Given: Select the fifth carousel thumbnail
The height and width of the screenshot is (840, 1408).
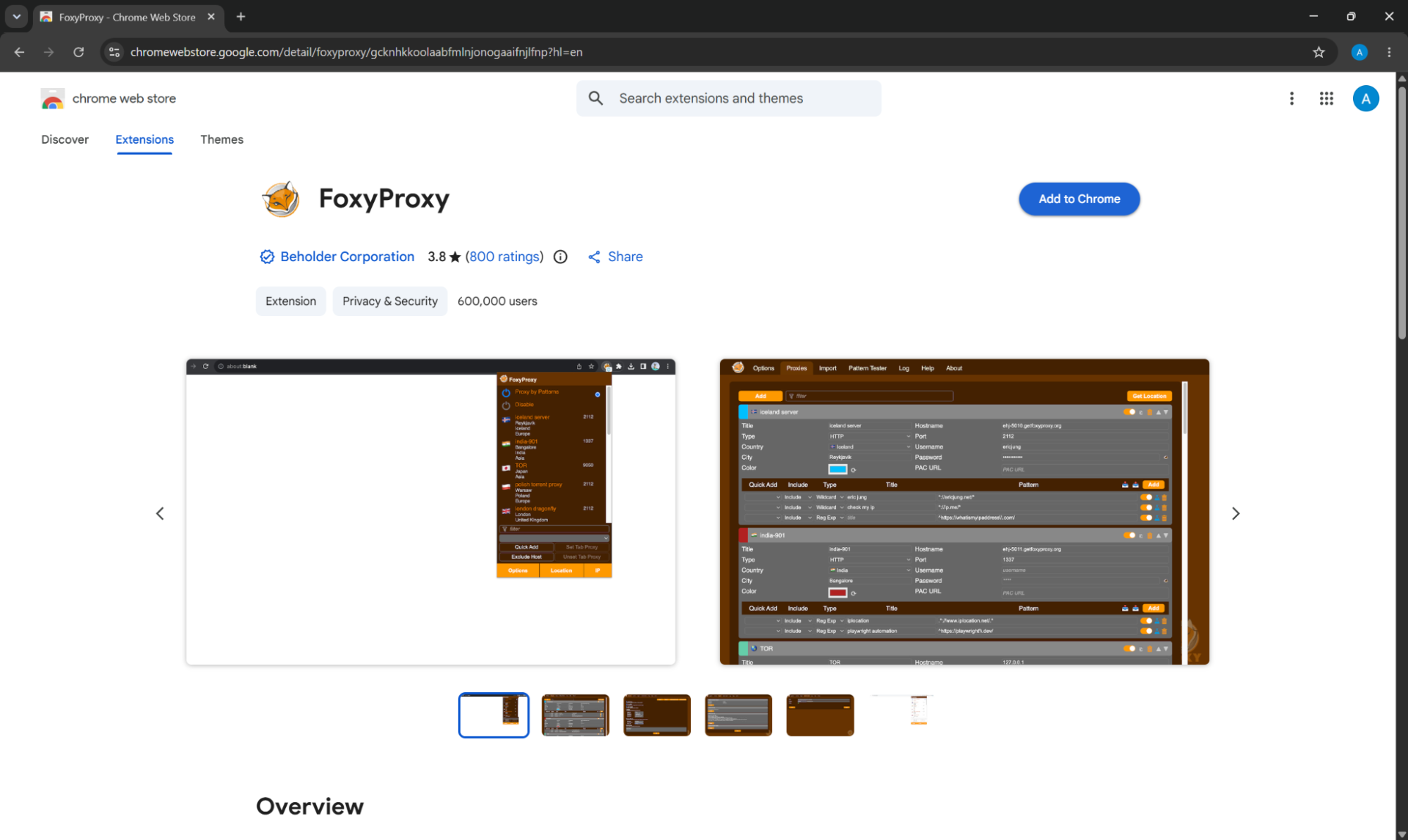Looking at the screenshot, I should tap(821, 715).
